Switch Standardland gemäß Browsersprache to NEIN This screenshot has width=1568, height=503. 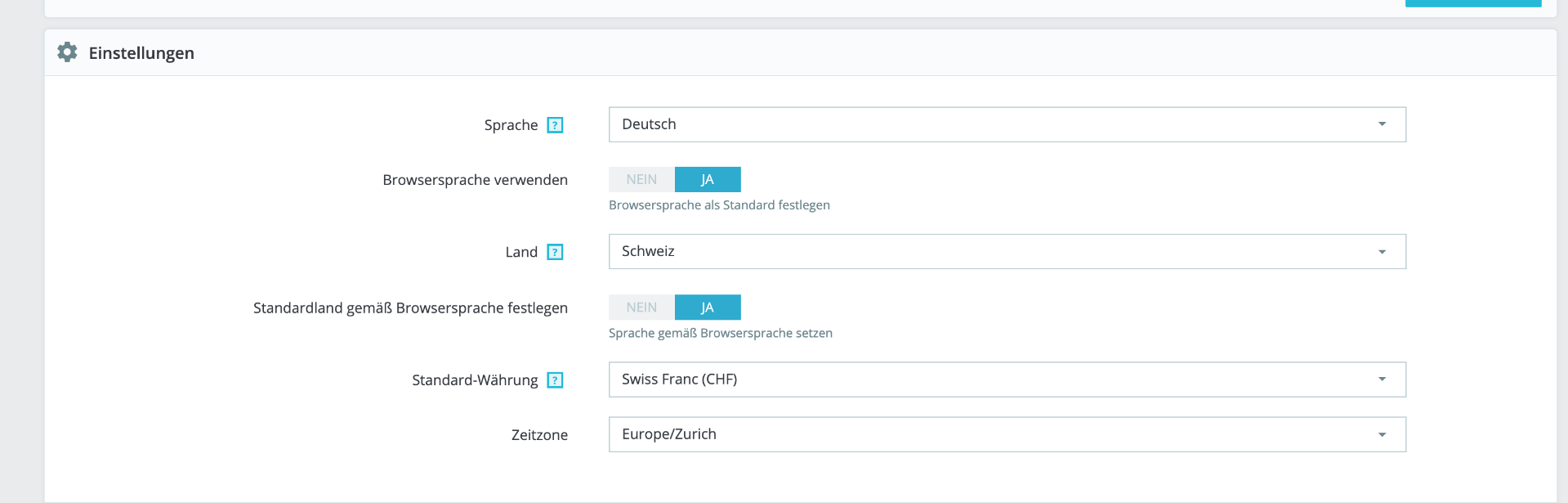tap(641, 308)
